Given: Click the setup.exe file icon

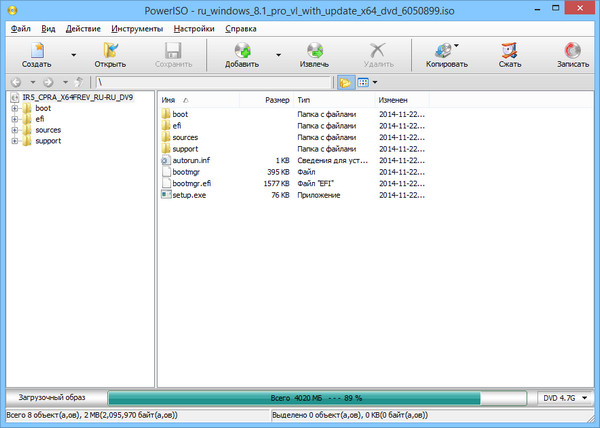Looking at the screenshot, I should click(166, 195).
